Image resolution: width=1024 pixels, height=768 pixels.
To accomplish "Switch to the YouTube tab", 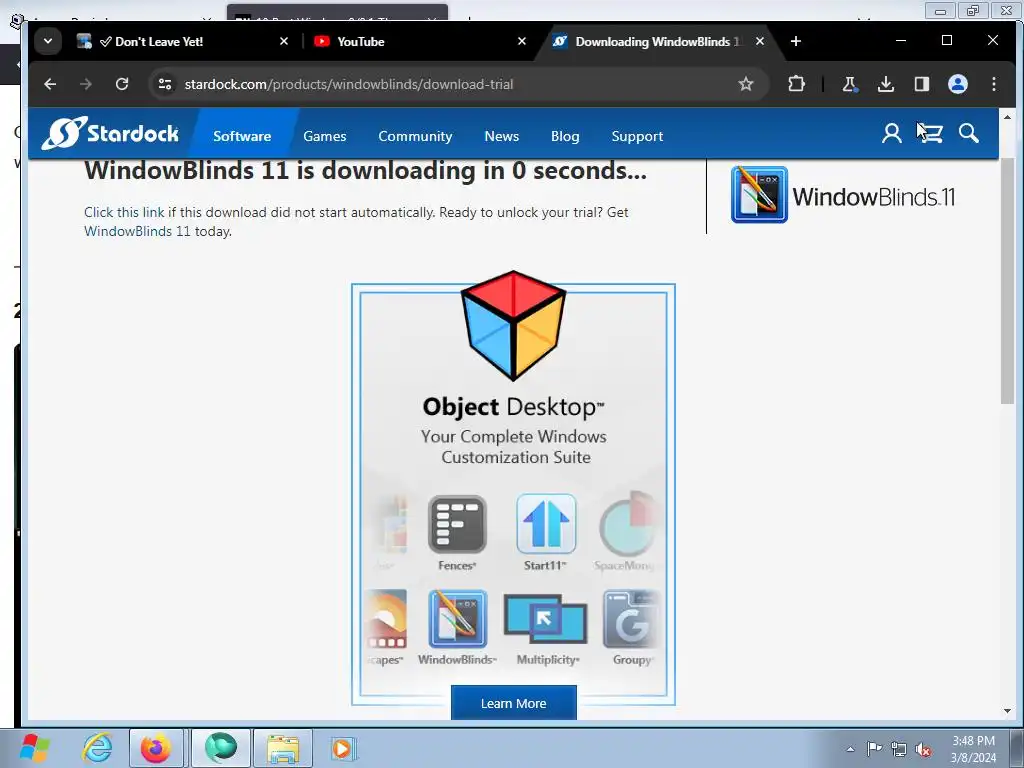I will coord(418,41).
